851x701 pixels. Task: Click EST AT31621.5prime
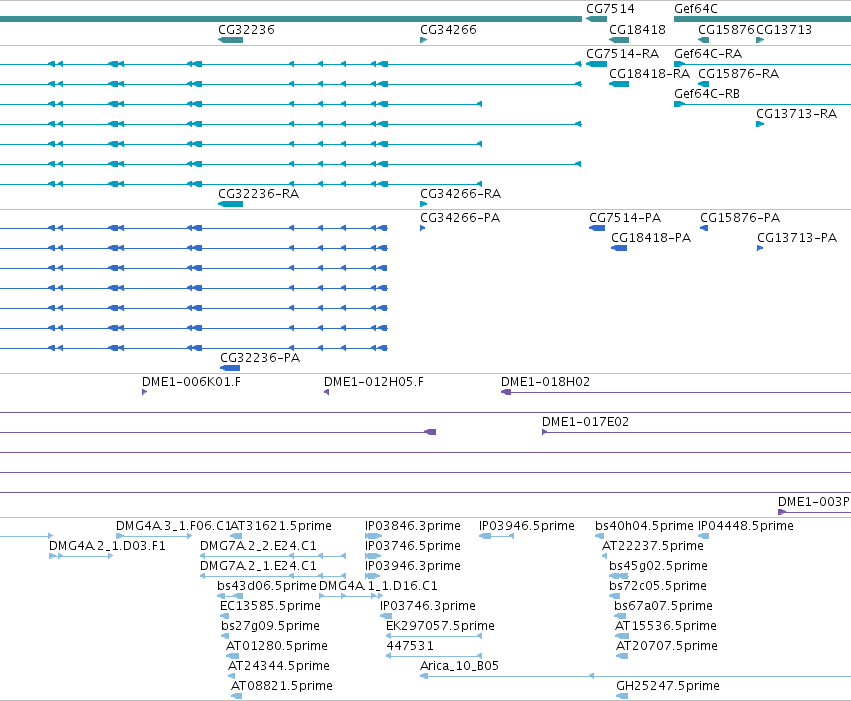[281, 526]
